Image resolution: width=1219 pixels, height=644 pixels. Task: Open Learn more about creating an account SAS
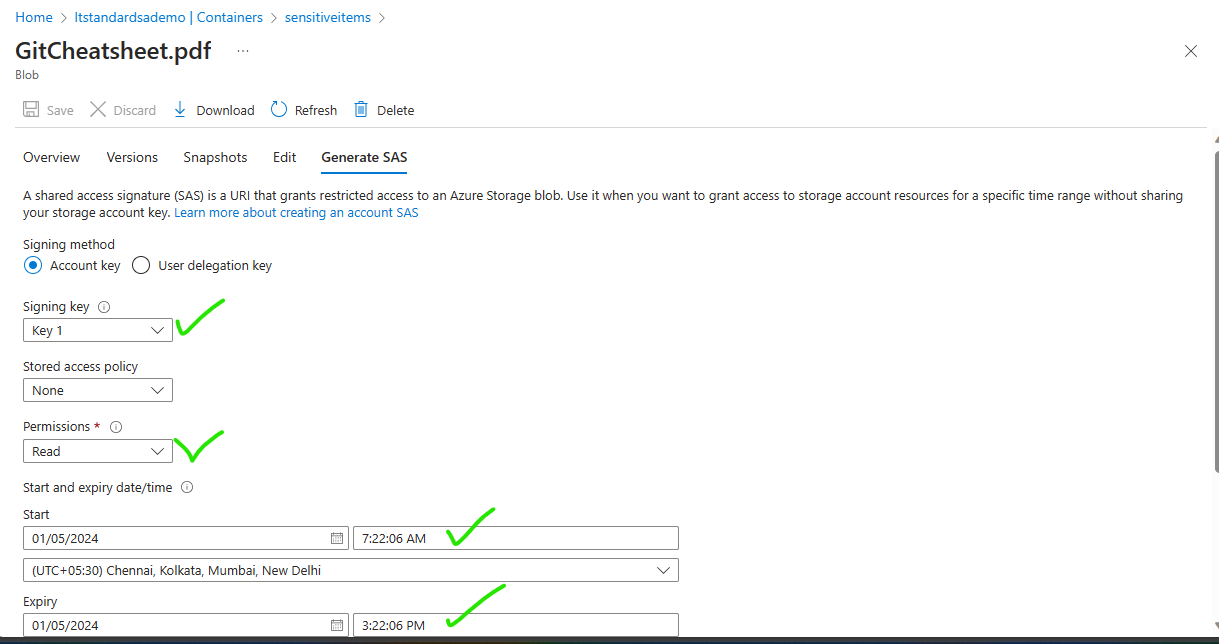click(x=296, y=213)
